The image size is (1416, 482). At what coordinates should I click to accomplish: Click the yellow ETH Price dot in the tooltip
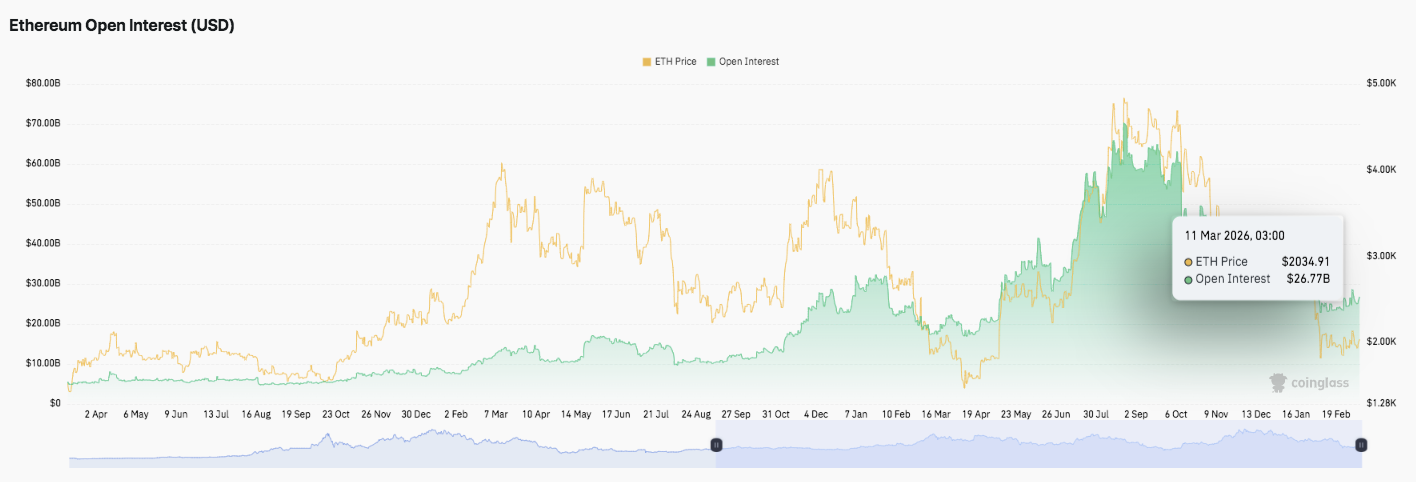[1189, 262]
